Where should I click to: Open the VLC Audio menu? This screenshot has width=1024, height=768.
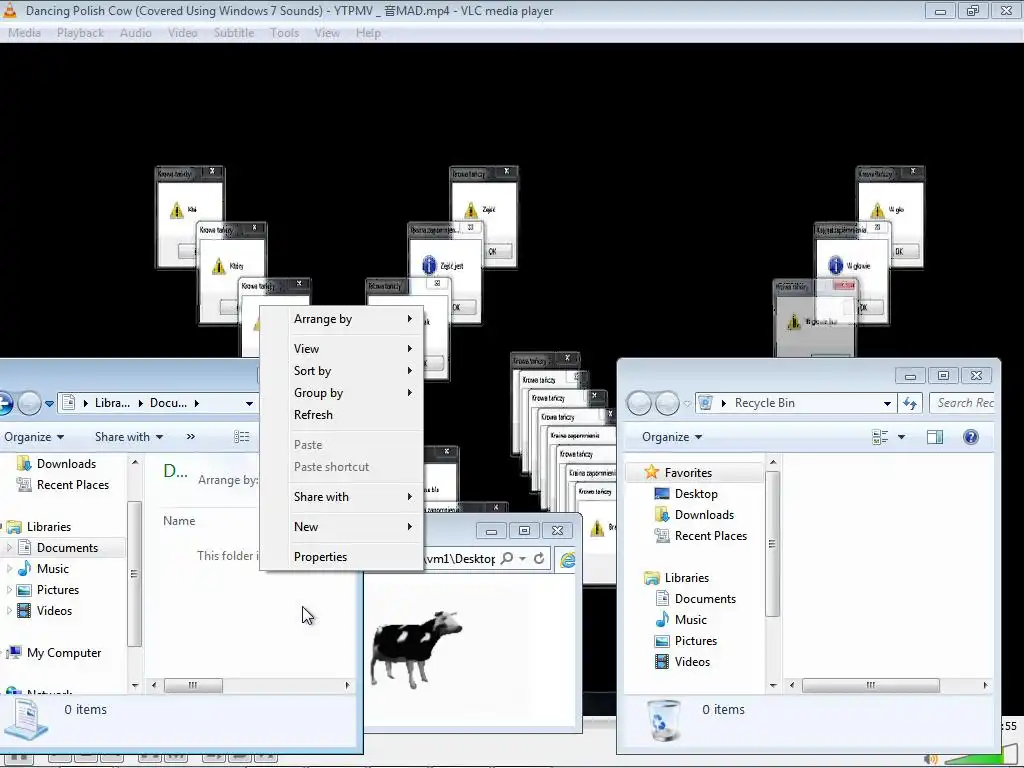(135, 33)
